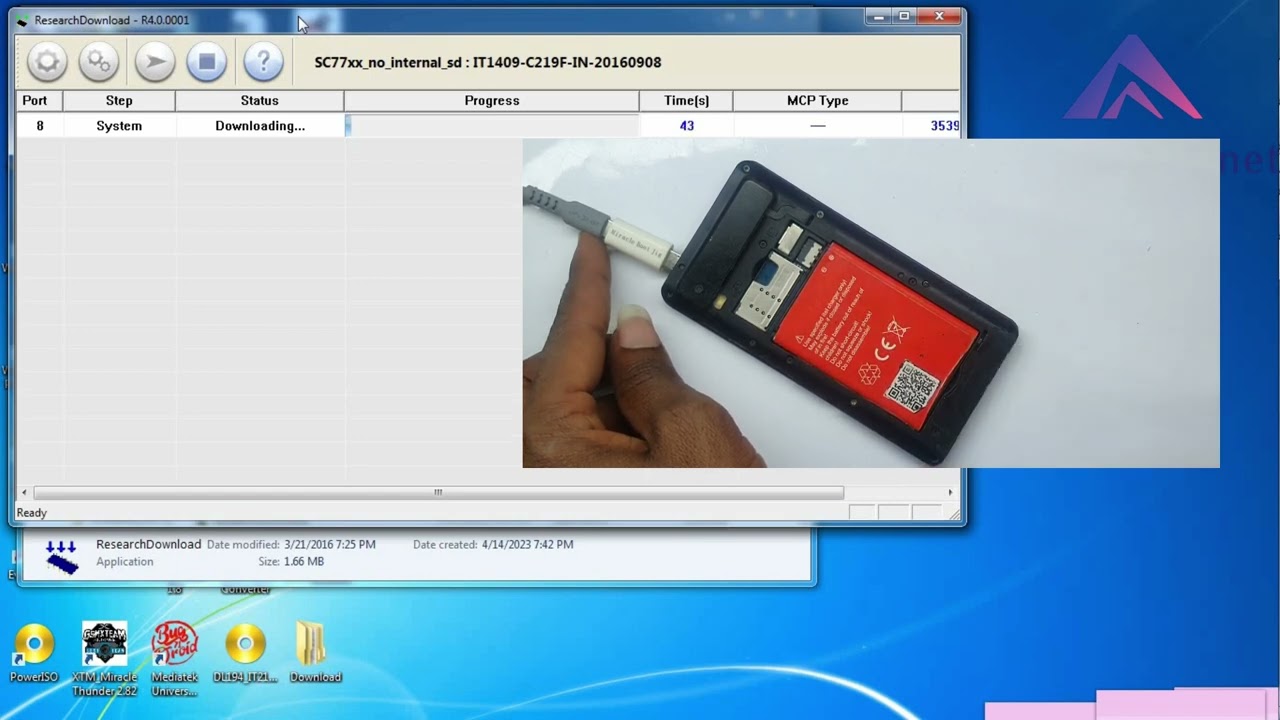
Task: Open the Mediatek Universal desktop shortcut
Action: pos(174,658)
